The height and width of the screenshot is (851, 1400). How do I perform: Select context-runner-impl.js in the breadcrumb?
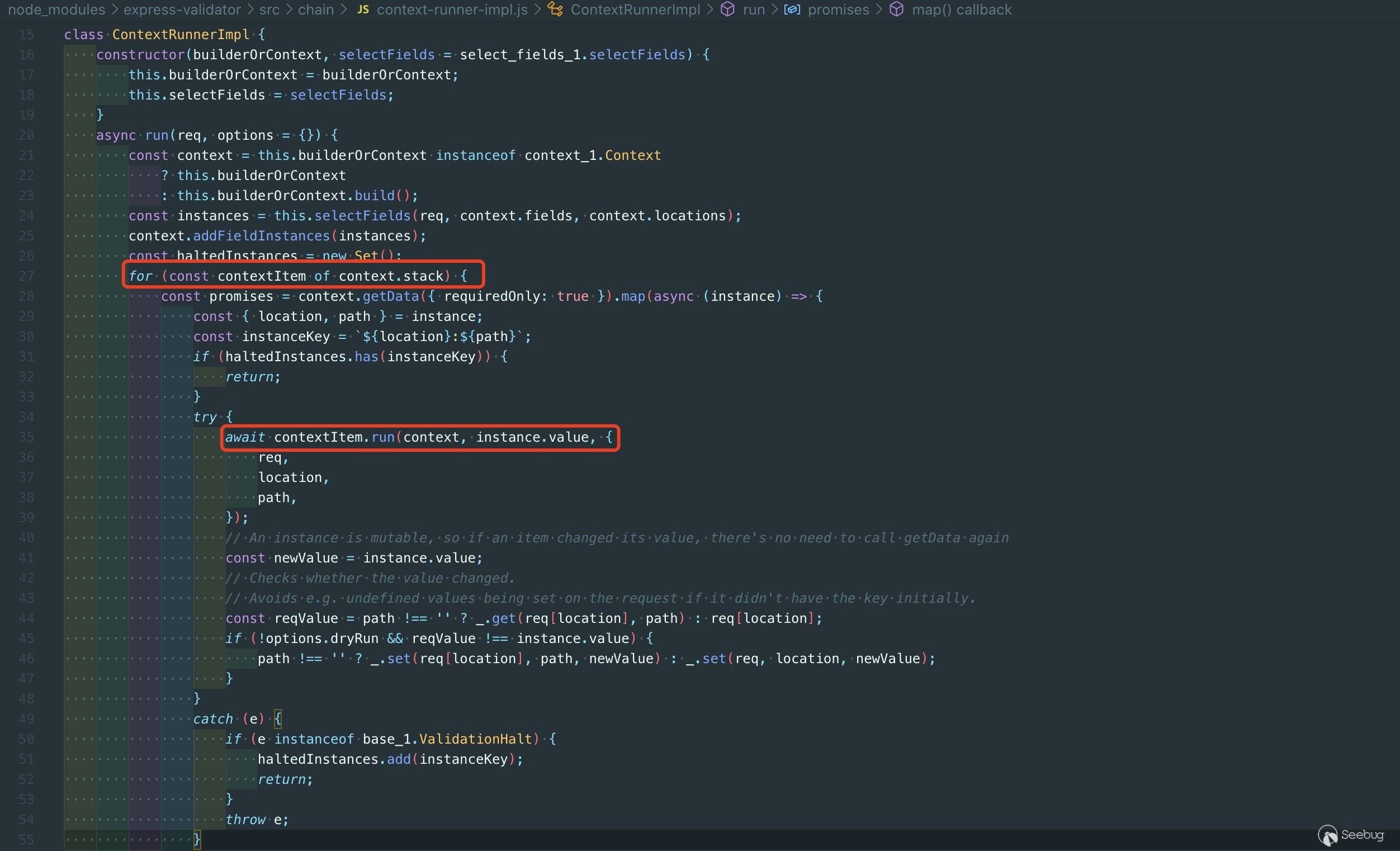pyautogui.click(x=452, y=10)
